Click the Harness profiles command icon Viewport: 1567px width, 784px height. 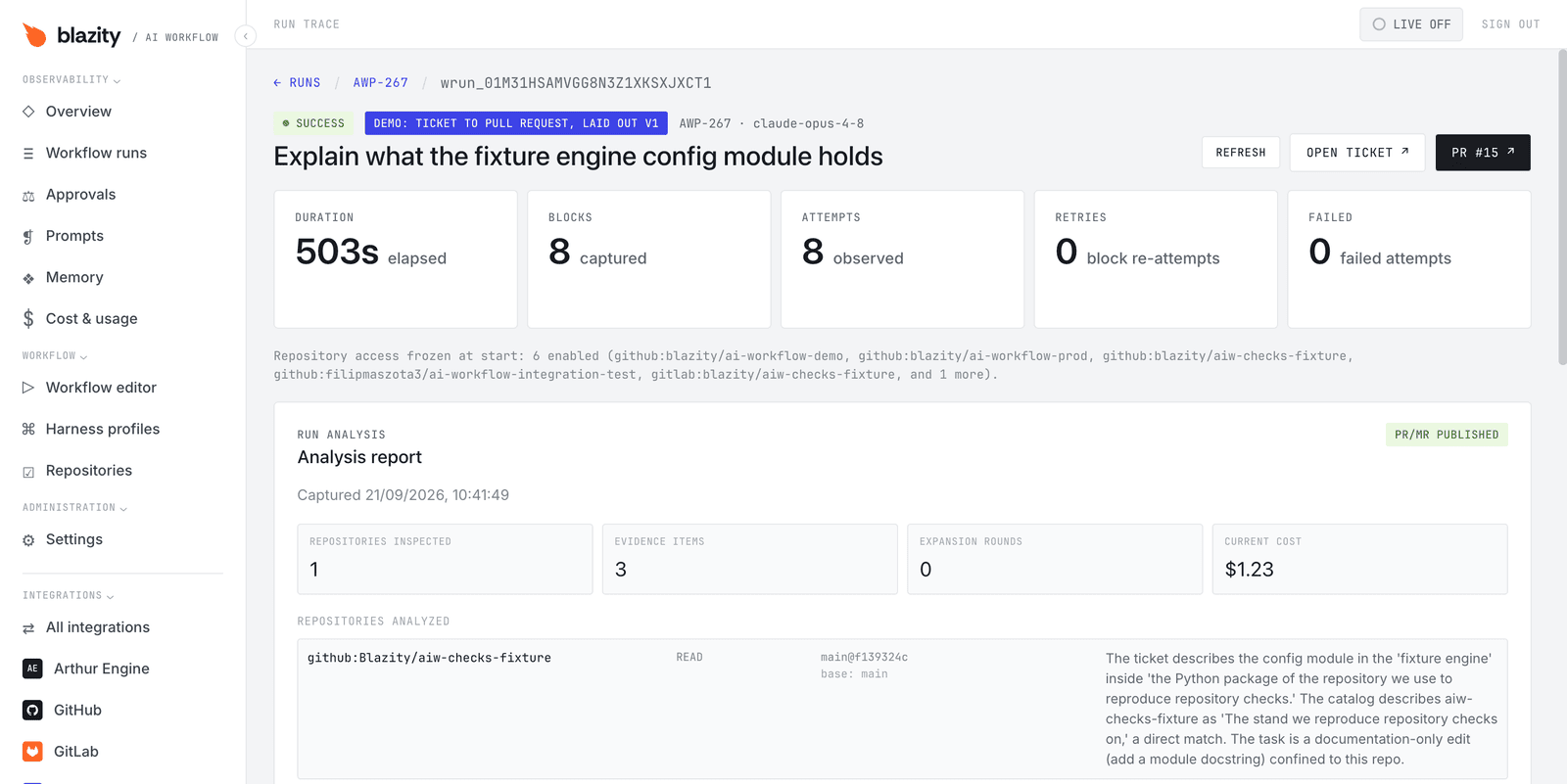click(28, 430)
